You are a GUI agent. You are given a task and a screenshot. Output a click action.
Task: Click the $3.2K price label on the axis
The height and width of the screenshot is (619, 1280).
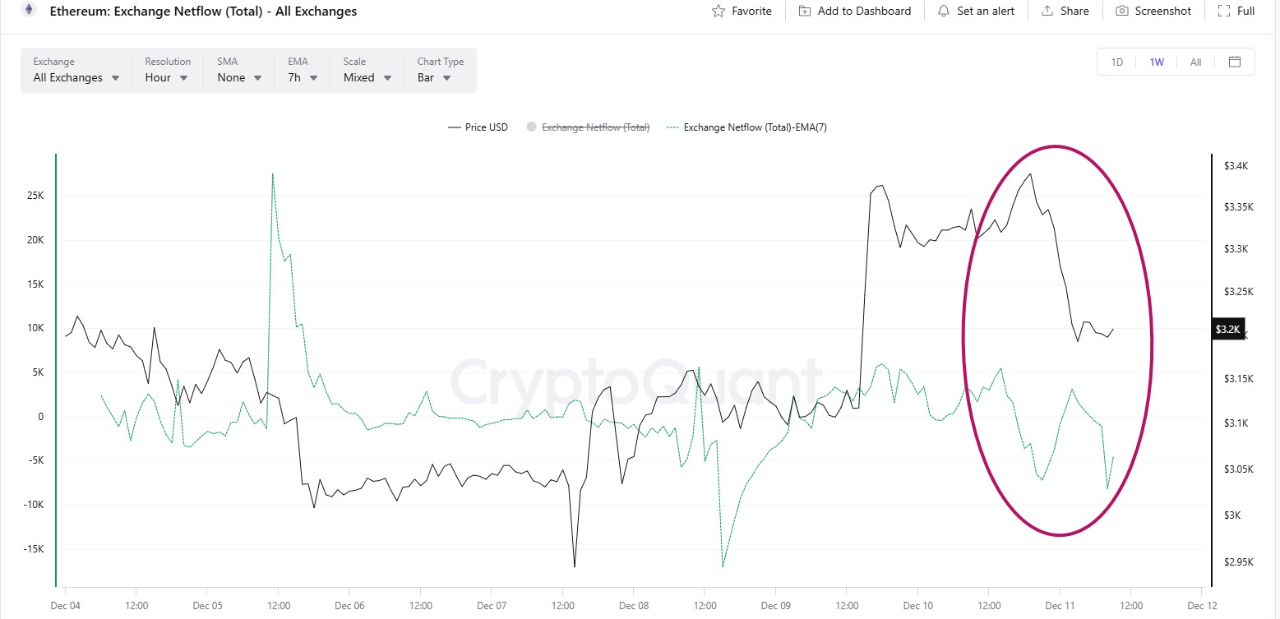(x=1227, y=328)
